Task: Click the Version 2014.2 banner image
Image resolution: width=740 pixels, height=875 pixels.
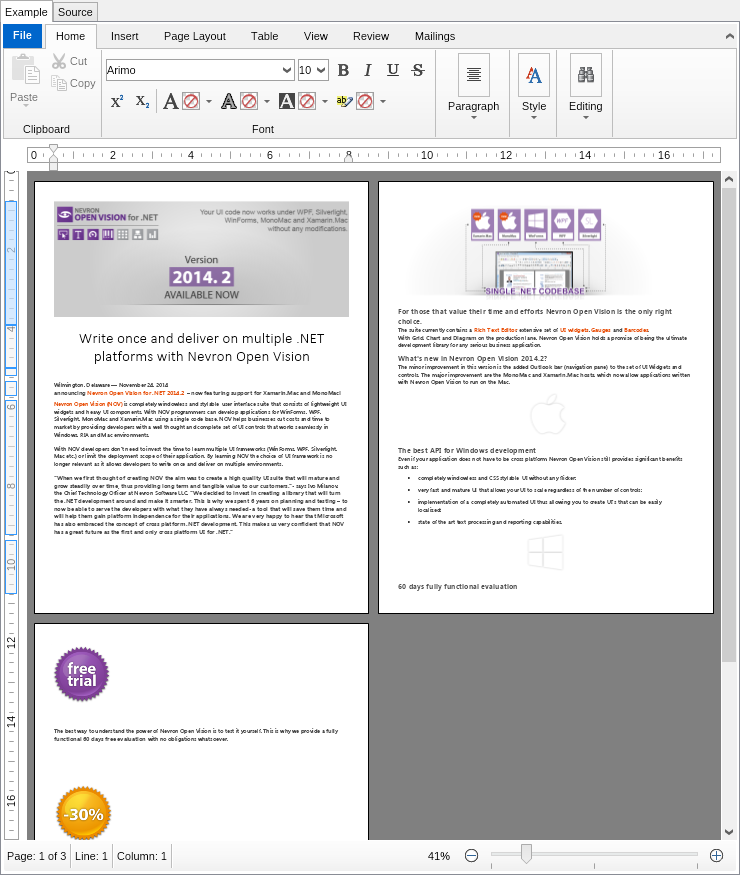Action: point(201,259)
